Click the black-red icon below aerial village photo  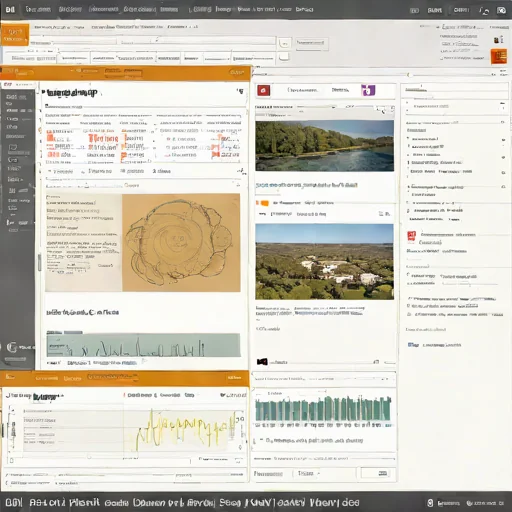(262, 362)
